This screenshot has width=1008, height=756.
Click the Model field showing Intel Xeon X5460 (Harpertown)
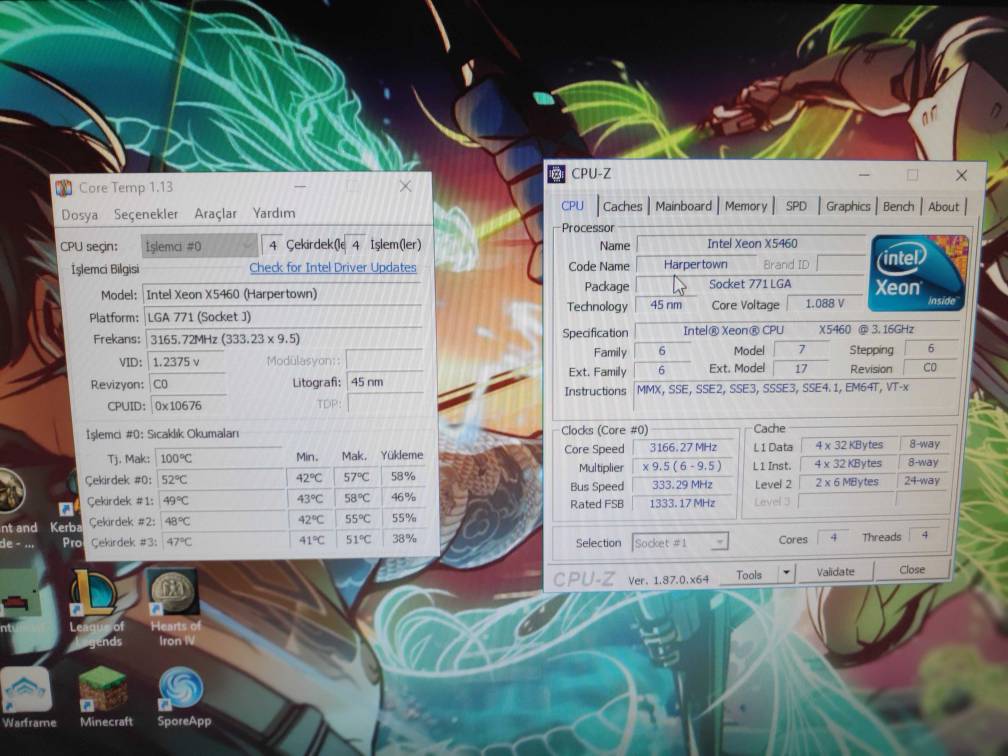coord(281,294)
